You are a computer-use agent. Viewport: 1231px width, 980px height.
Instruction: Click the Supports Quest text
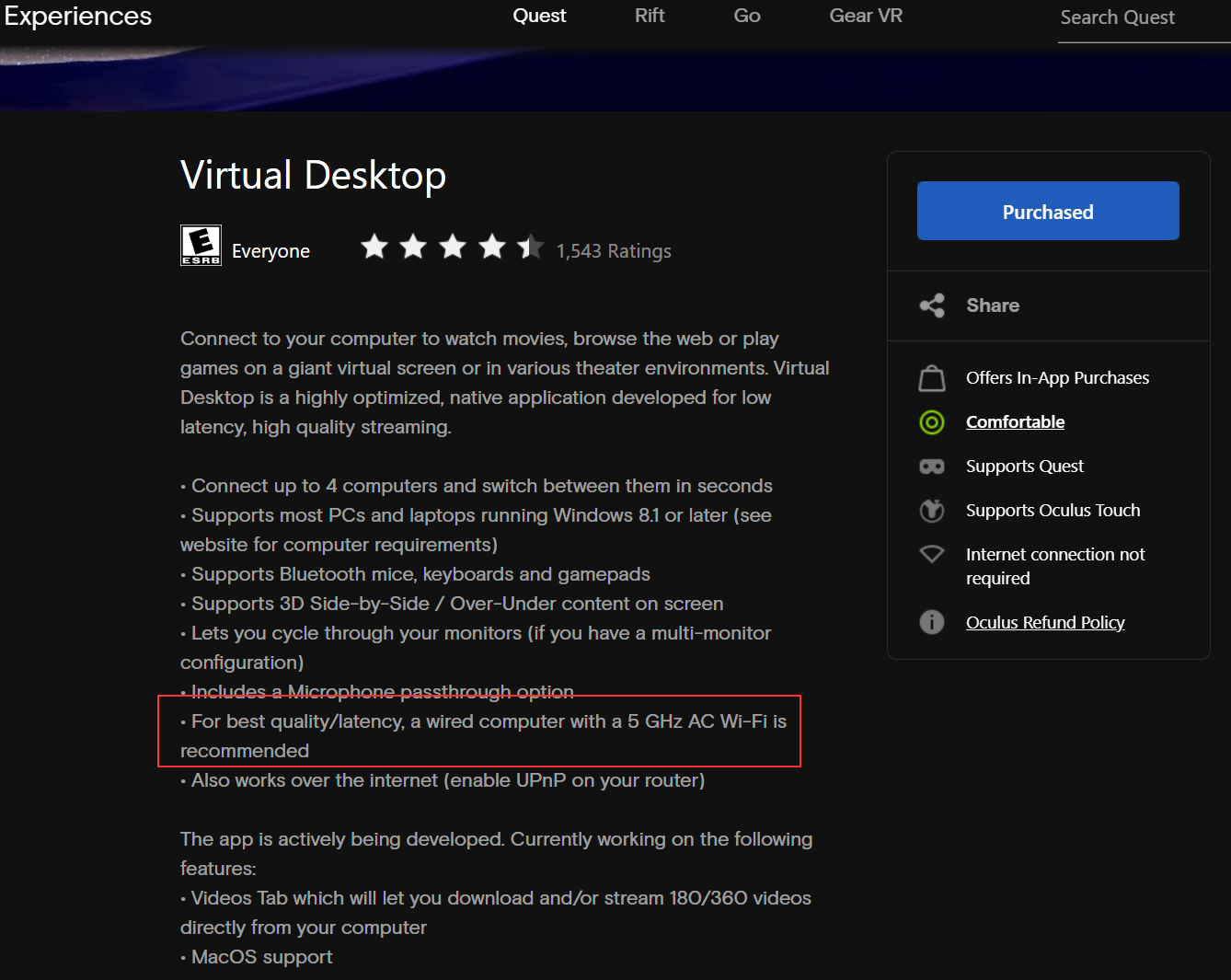(x=1025, y=467)
